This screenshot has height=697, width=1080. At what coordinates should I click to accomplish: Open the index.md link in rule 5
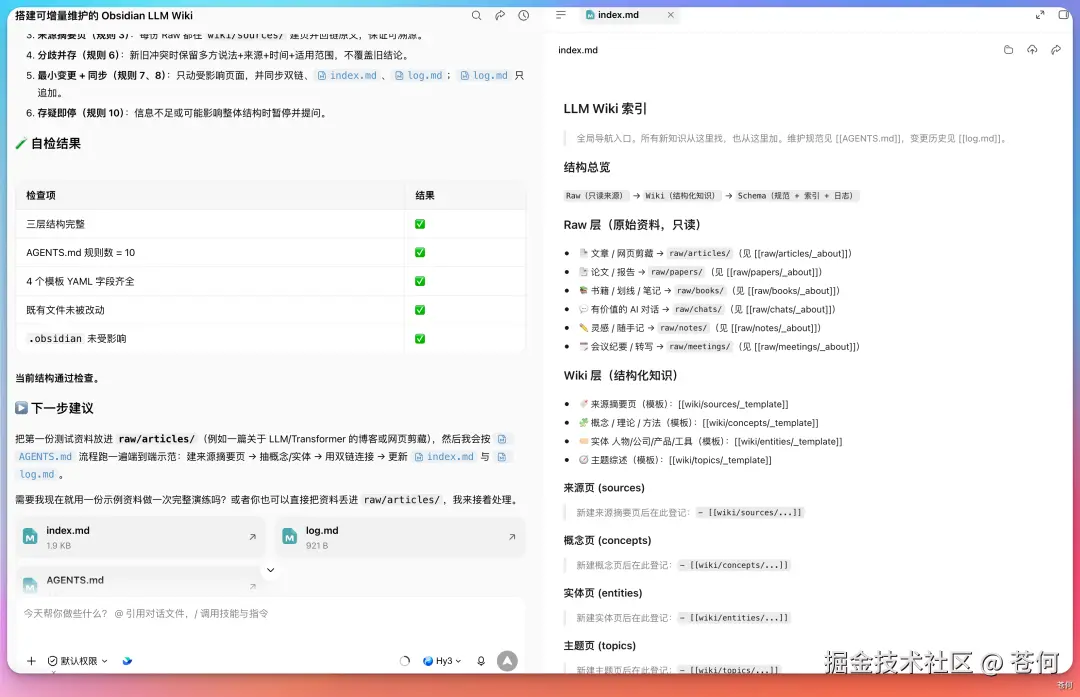coord(347,76)
